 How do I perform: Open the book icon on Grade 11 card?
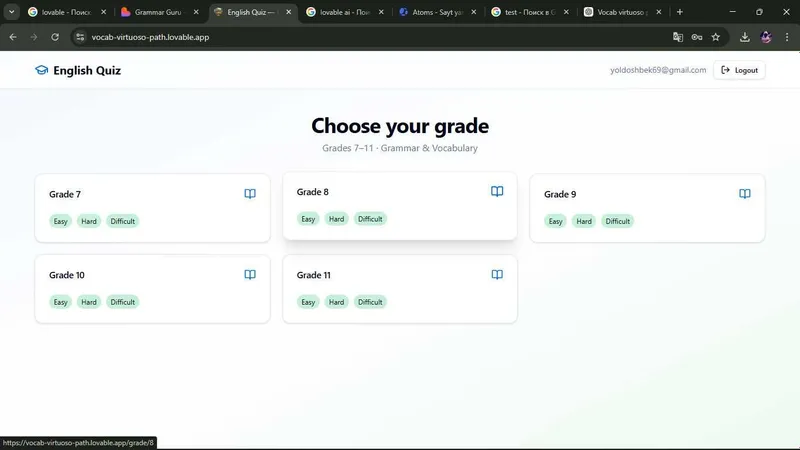coord(497,274)
